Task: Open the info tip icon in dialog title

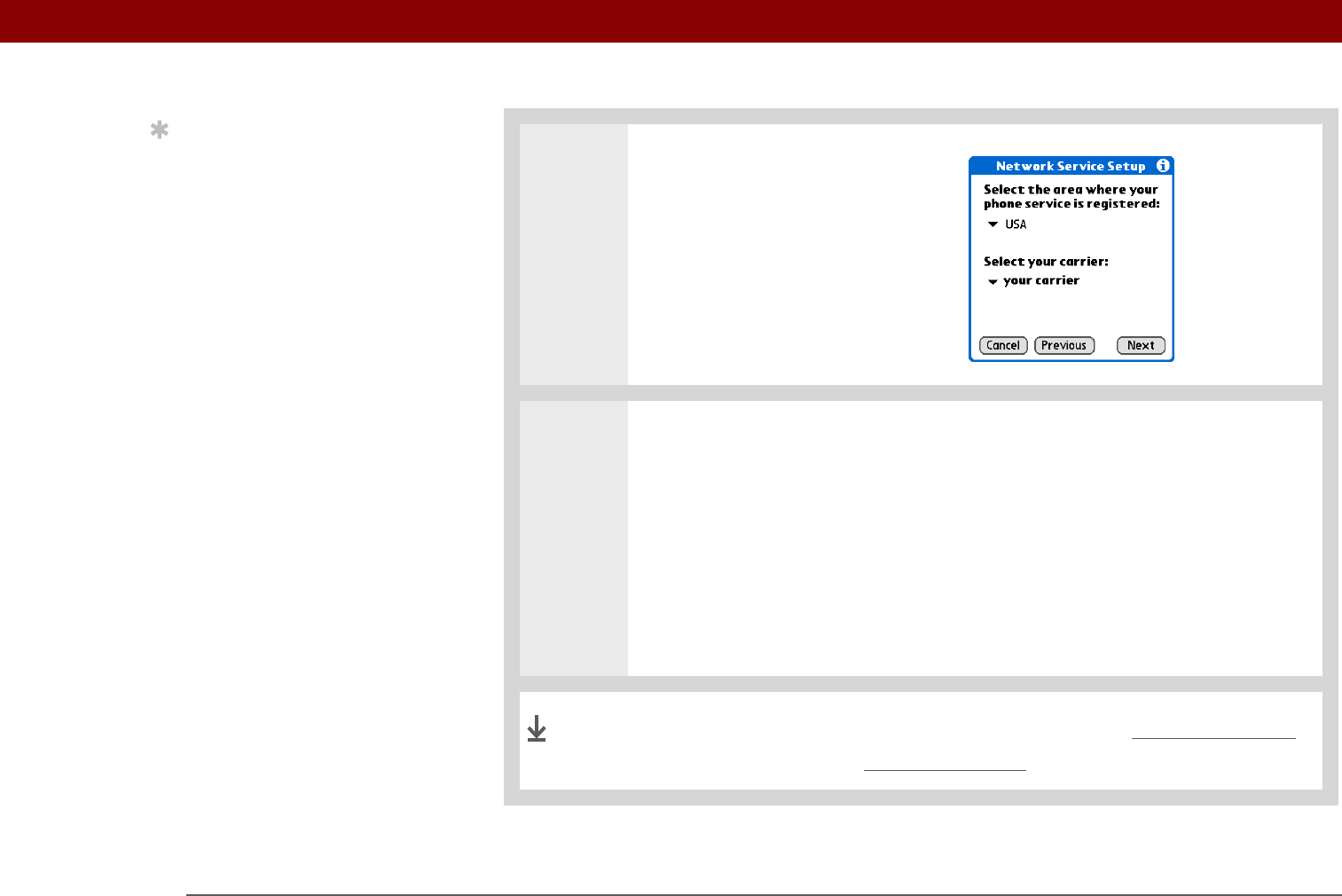Action: tap(1162, 166)
